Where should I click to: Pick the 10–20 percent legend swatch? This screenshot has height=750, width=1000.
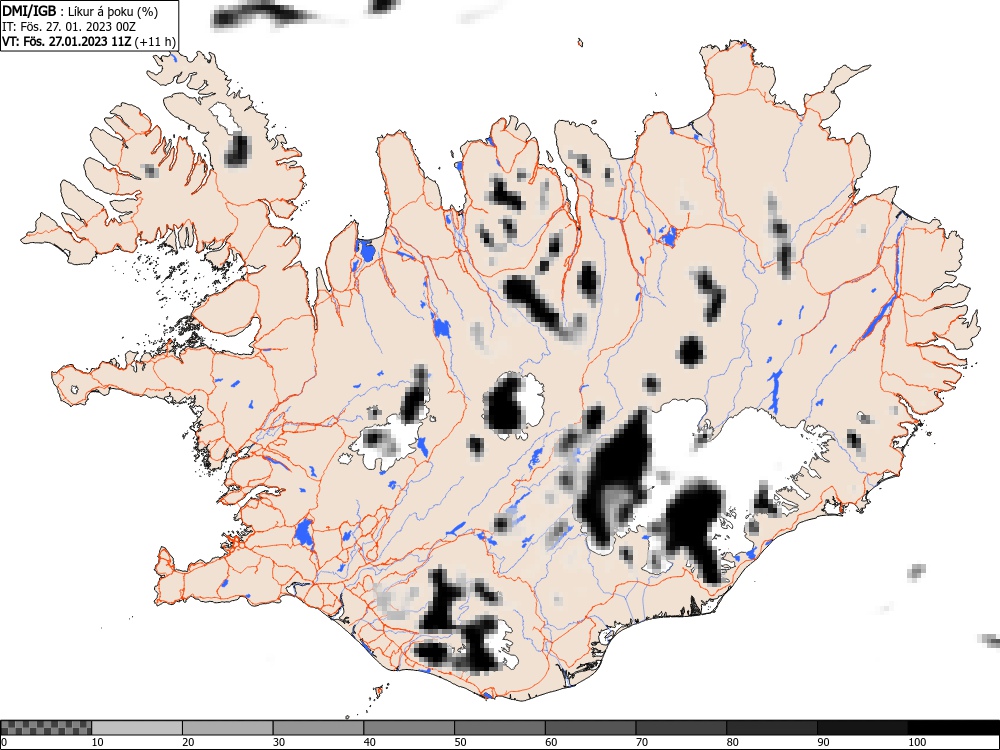click(137, 728)
